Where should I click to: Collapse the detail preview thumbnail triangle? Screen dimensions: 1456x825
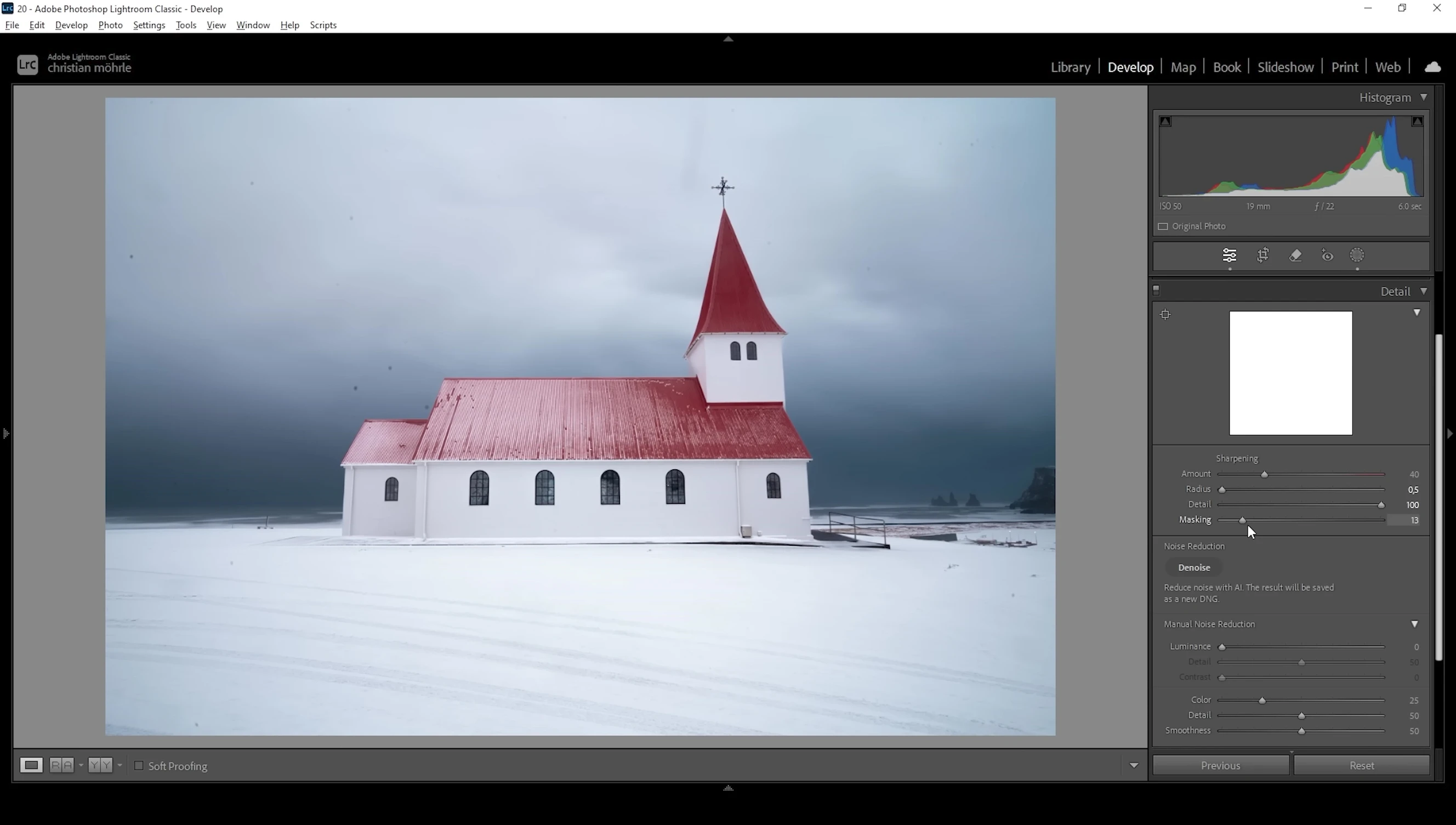click(x=1417, y=312)
